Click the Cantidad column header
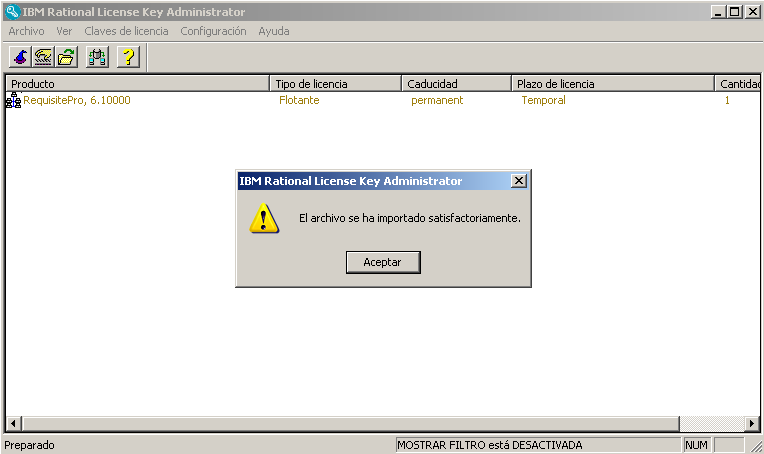This screenshot has width=764, height=454. 737,84
